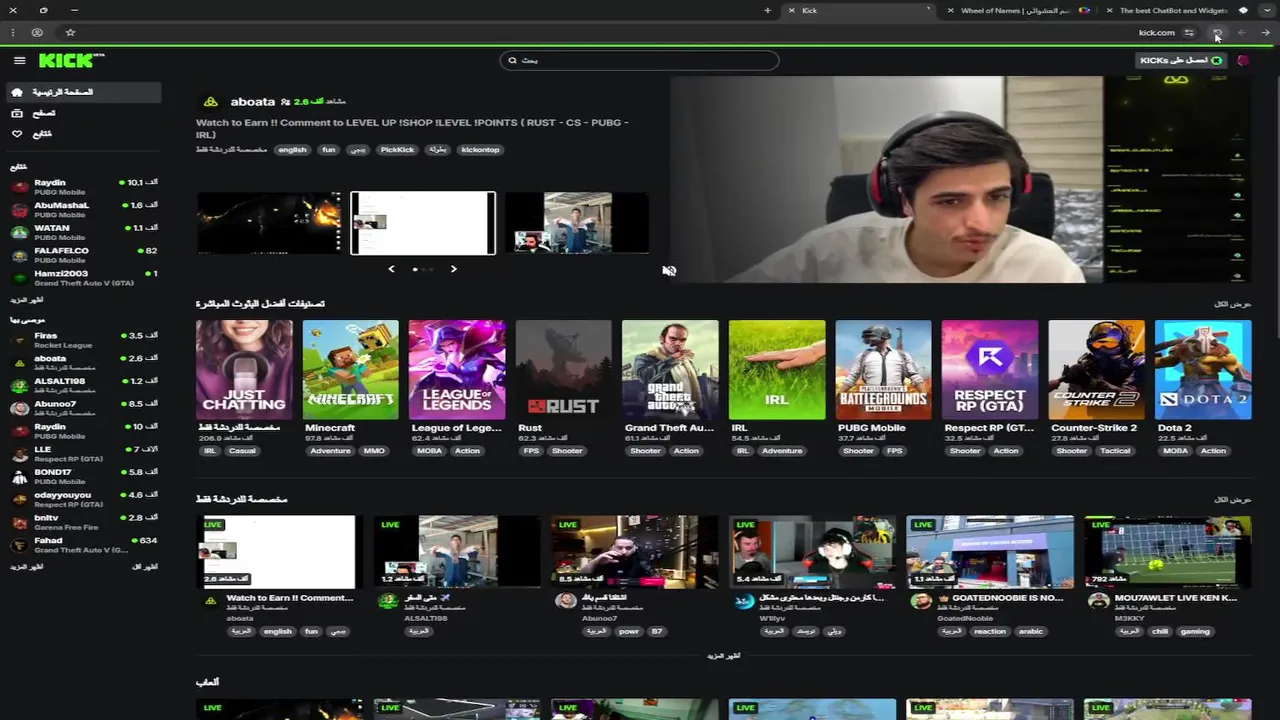Open Abunoo7 live stream thumbnail
Screen dimensions: 1280x720
[635, 551]
